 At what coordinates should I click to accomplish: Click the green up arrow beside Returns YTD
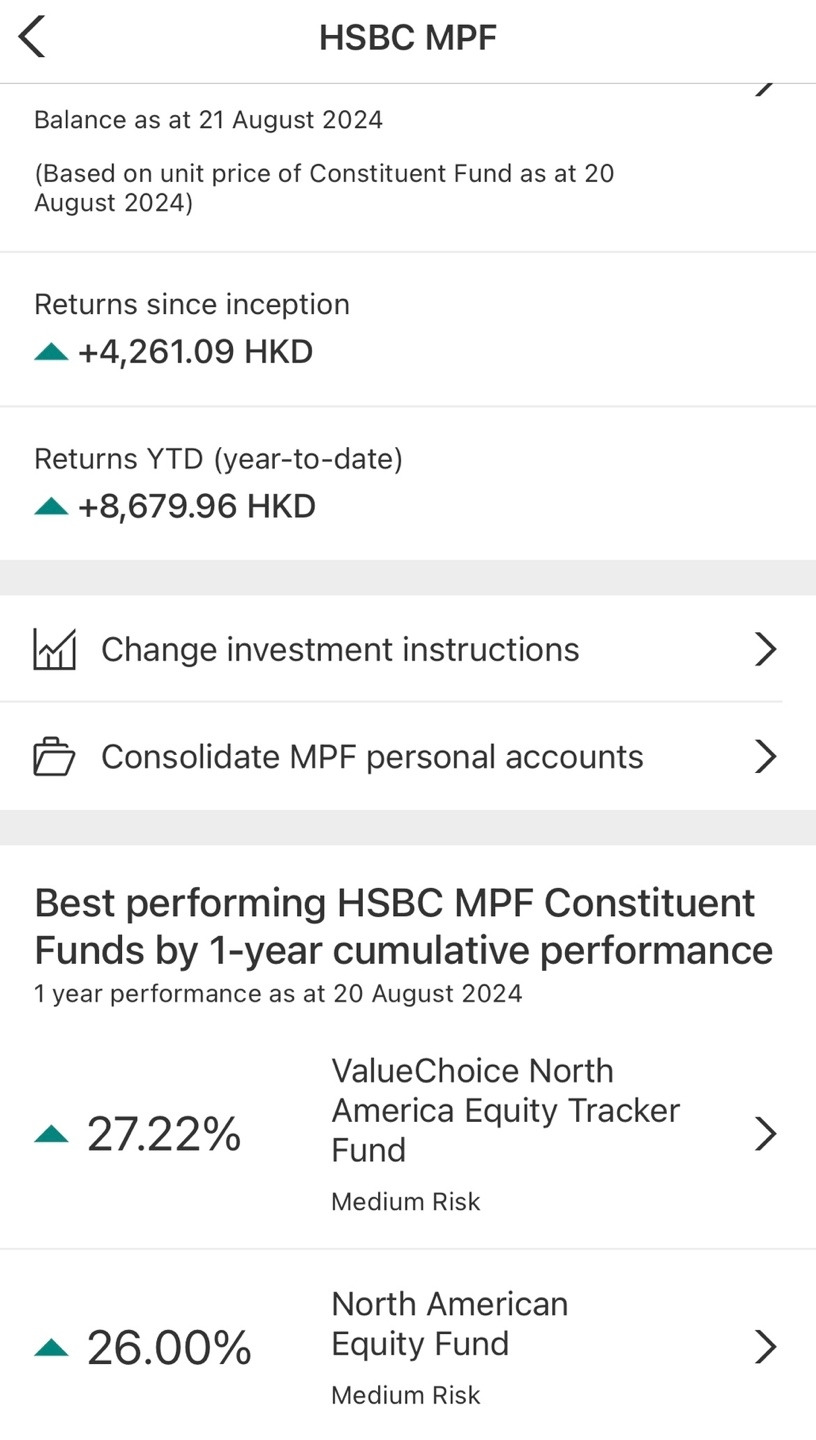pyautogui.click(x=51, y=506)
